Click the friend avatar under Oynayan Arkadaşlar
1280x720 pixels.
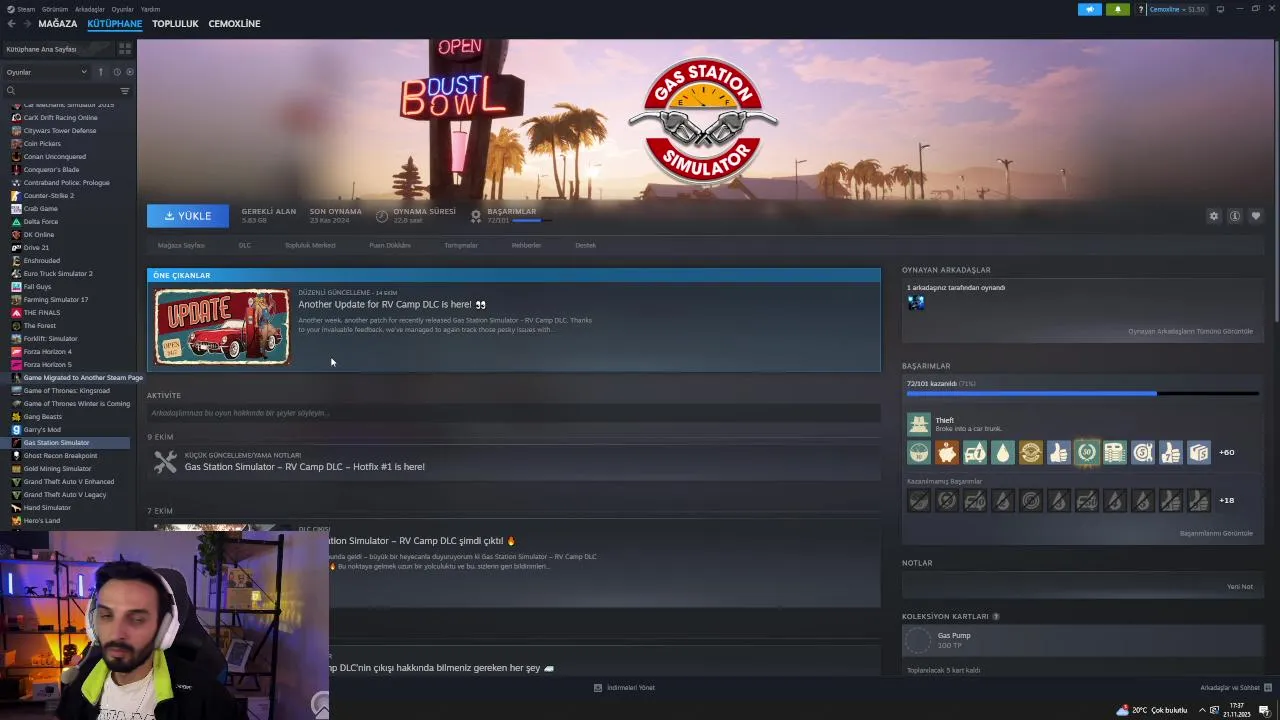point(916,302)
